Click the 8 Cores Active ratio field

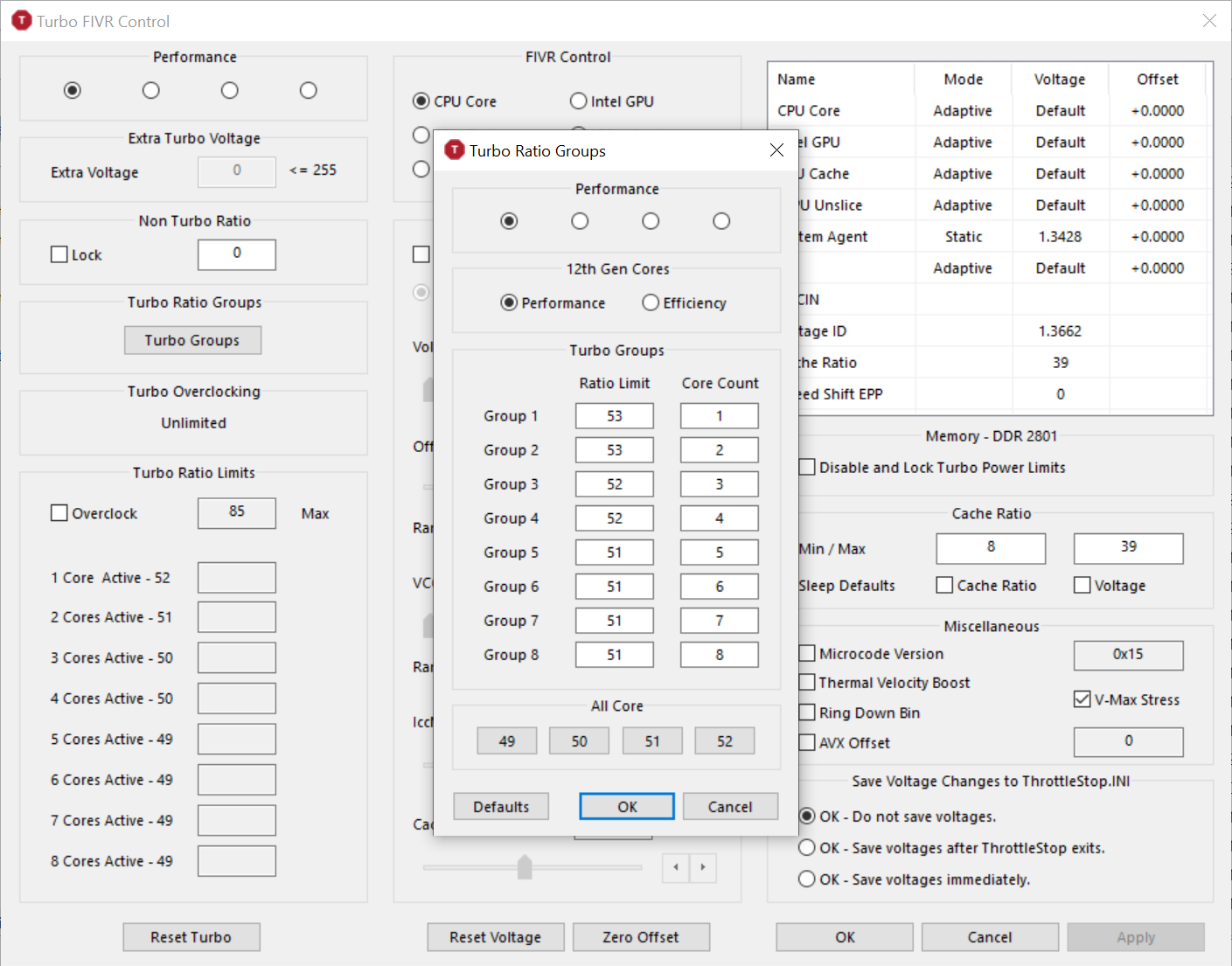pos(237,861)
